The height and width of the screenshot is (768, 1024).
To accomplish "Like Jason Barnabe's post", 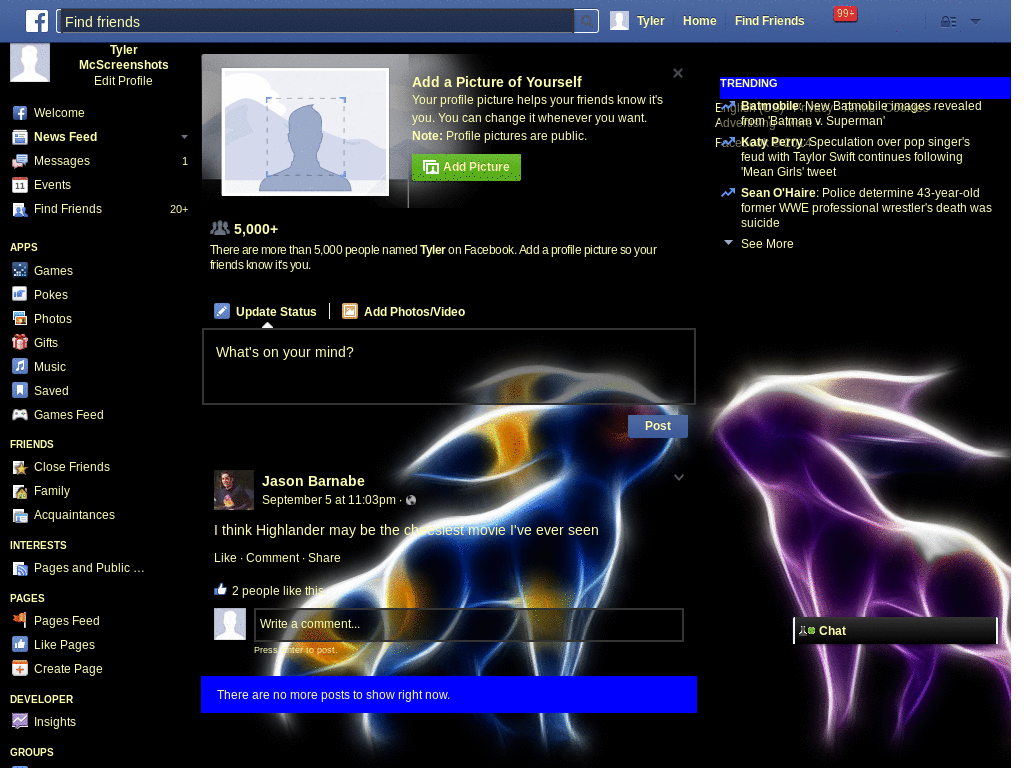I will point(225,558).
